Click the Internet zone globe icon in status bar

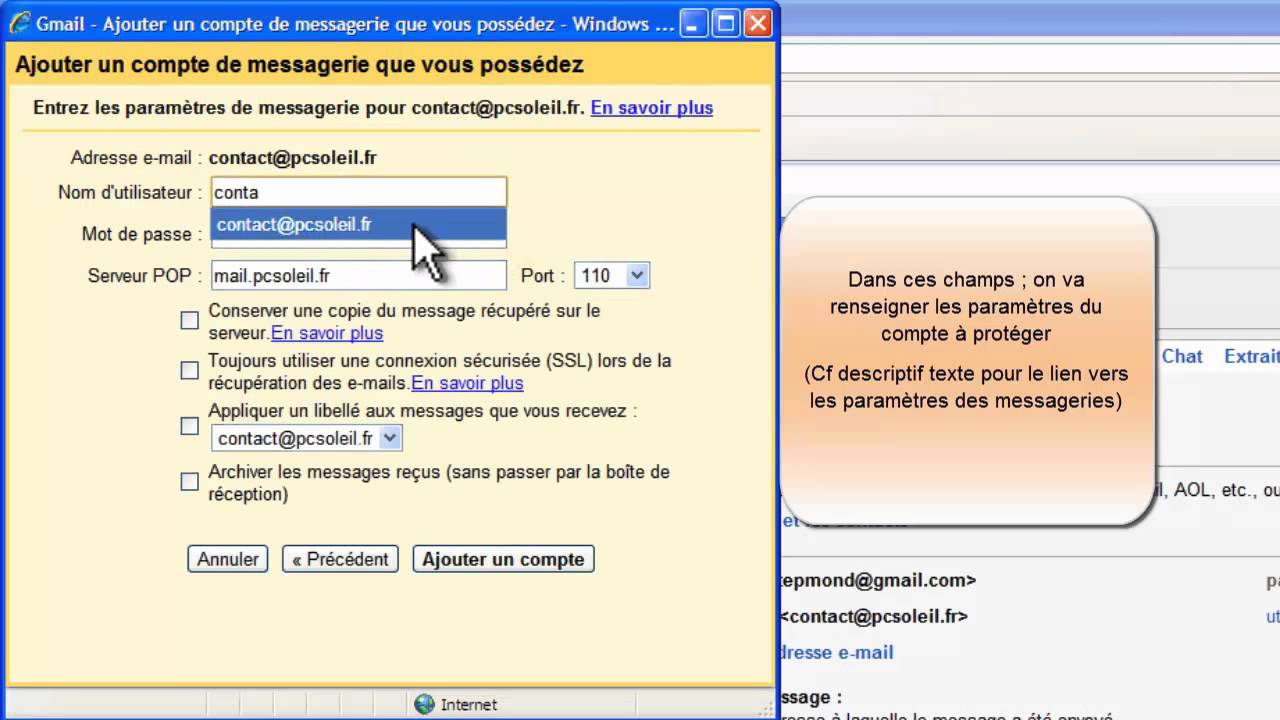(x=424, y=704)
